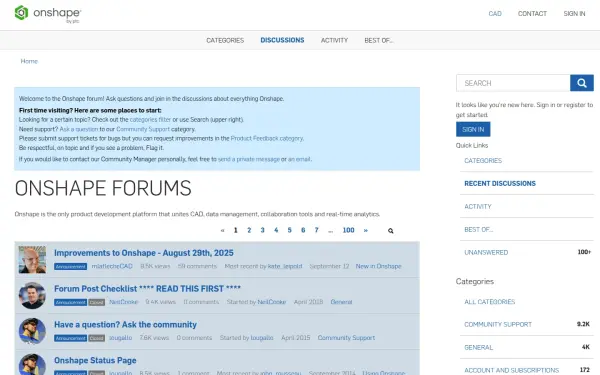The height and width of the screenshot is (375, 600).
Task: Switch to the DISCUSSIONS tab
Action: 282,40
